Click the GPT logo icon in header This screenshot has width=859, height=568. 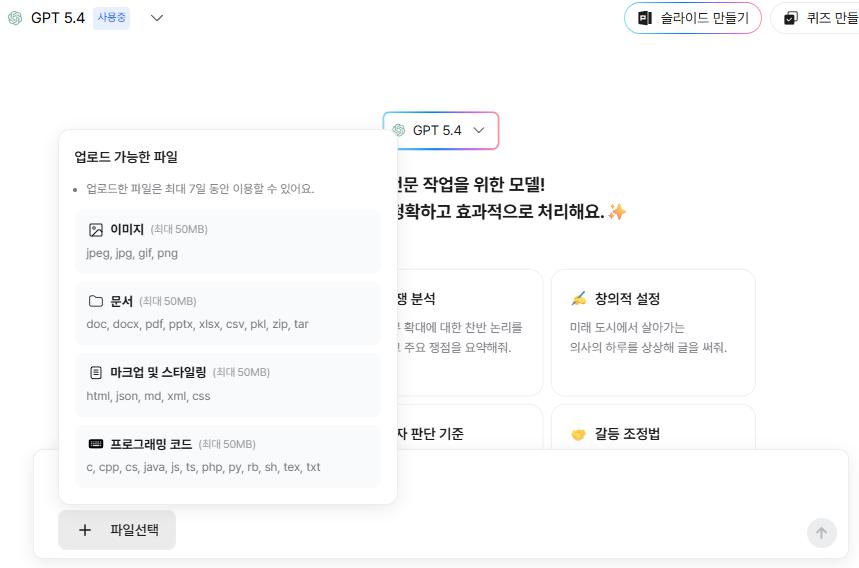click(15, 18)
